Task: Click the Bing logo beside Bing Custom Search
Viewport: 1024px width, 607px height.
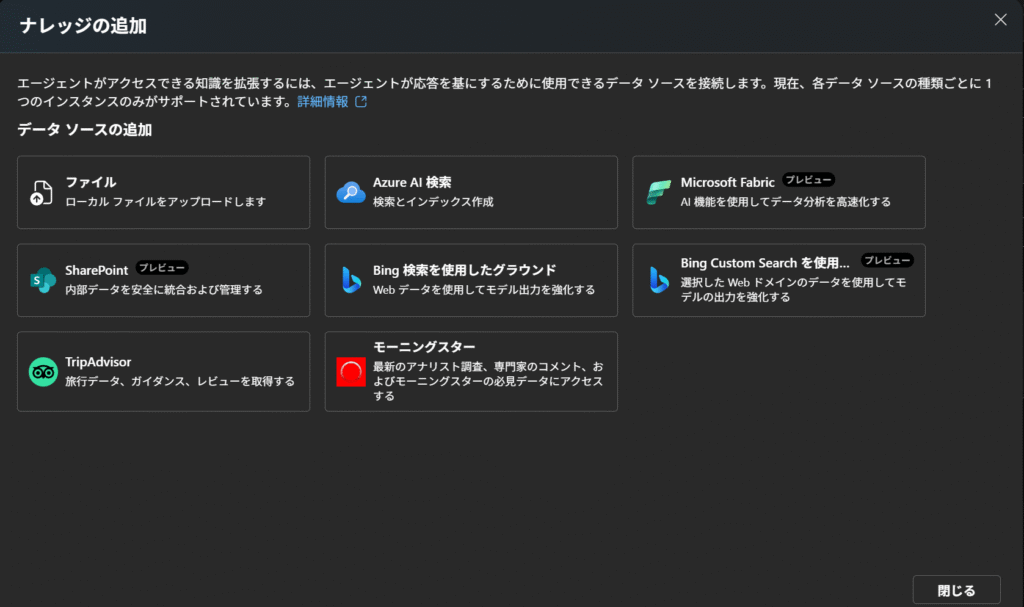Action: pos(659,280)
